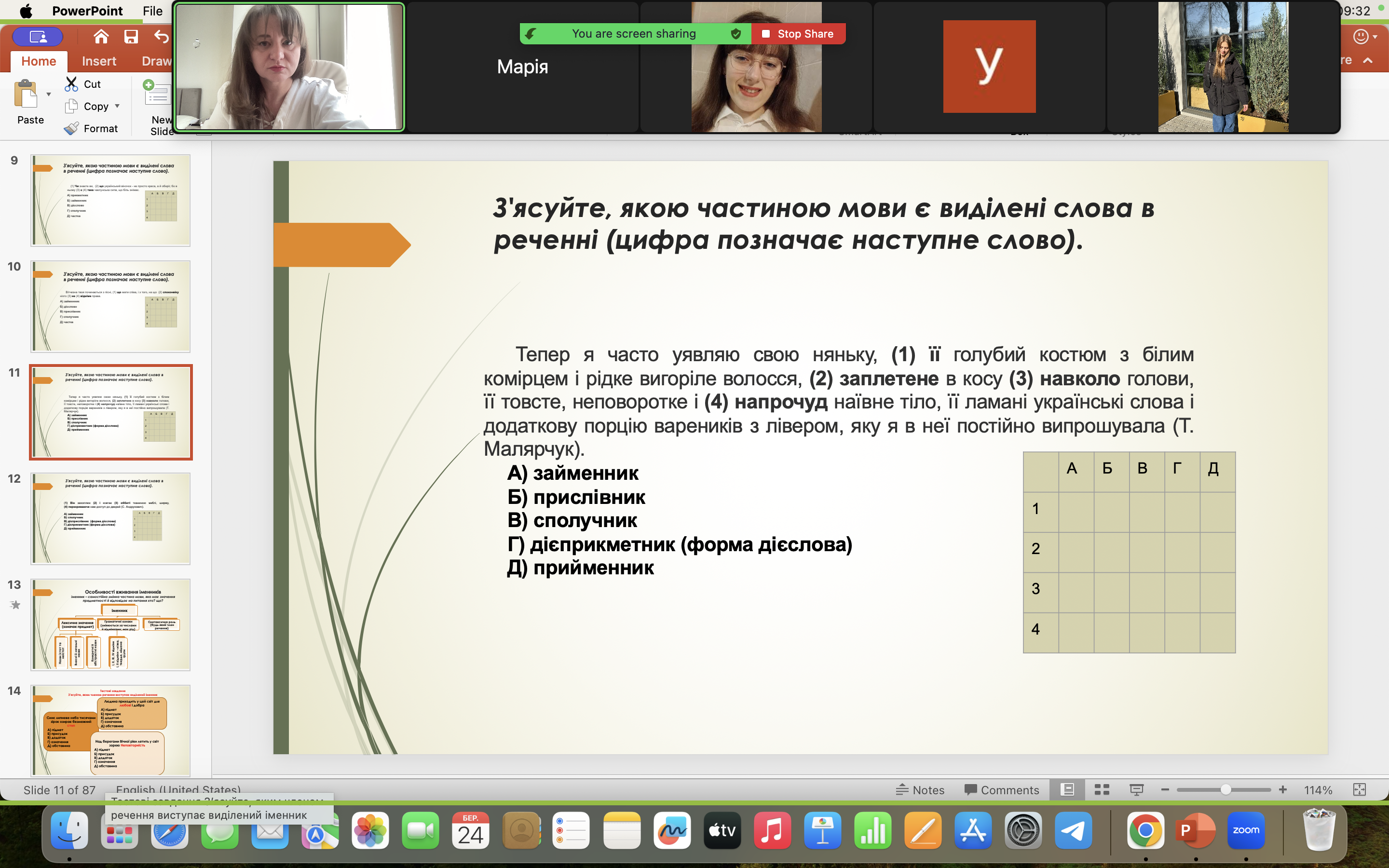Viewport: 1389px width, 868px height.
Task: Click the Home house icon in toolbar
Action: point(101,37)
